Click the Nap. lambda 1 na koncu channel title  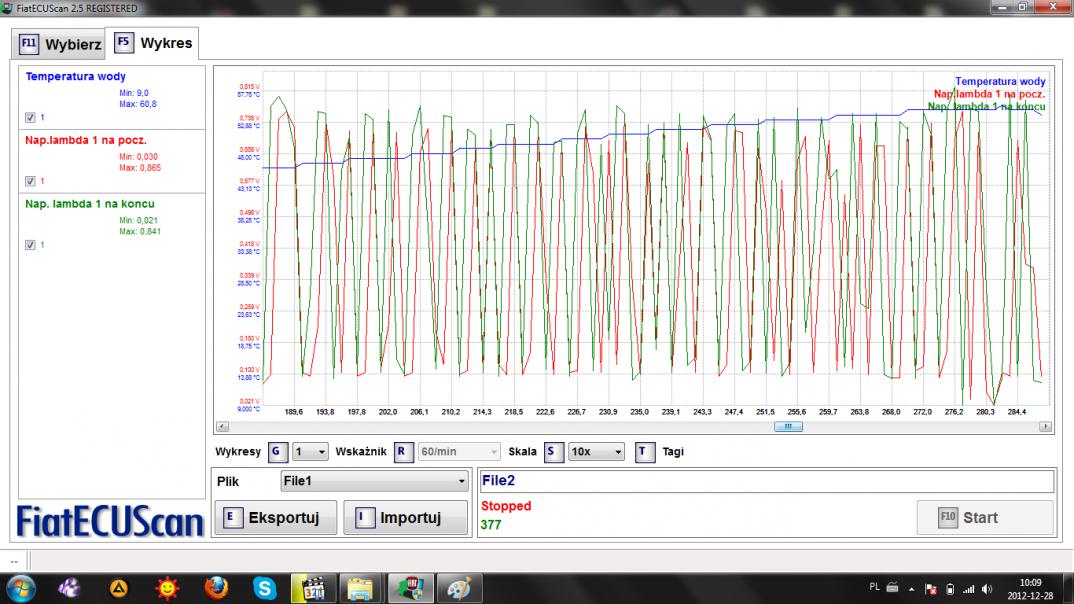click(90, 203)
